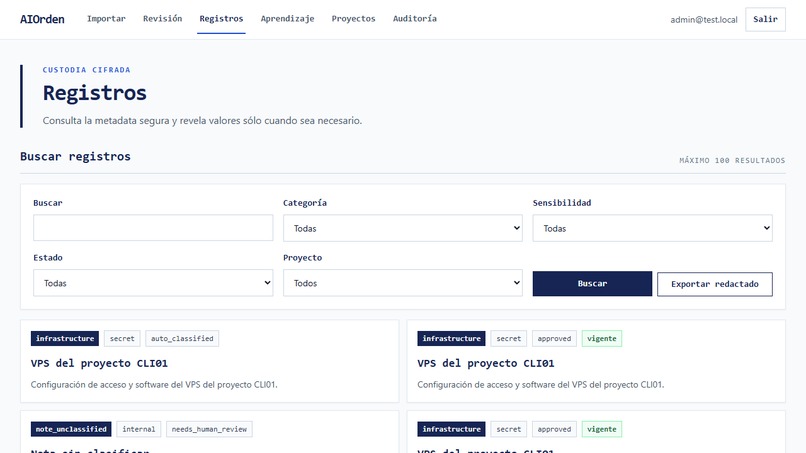The image size is (806, 453).
Task: Click the internal sensitivity tag
Action: pos(139,429)
